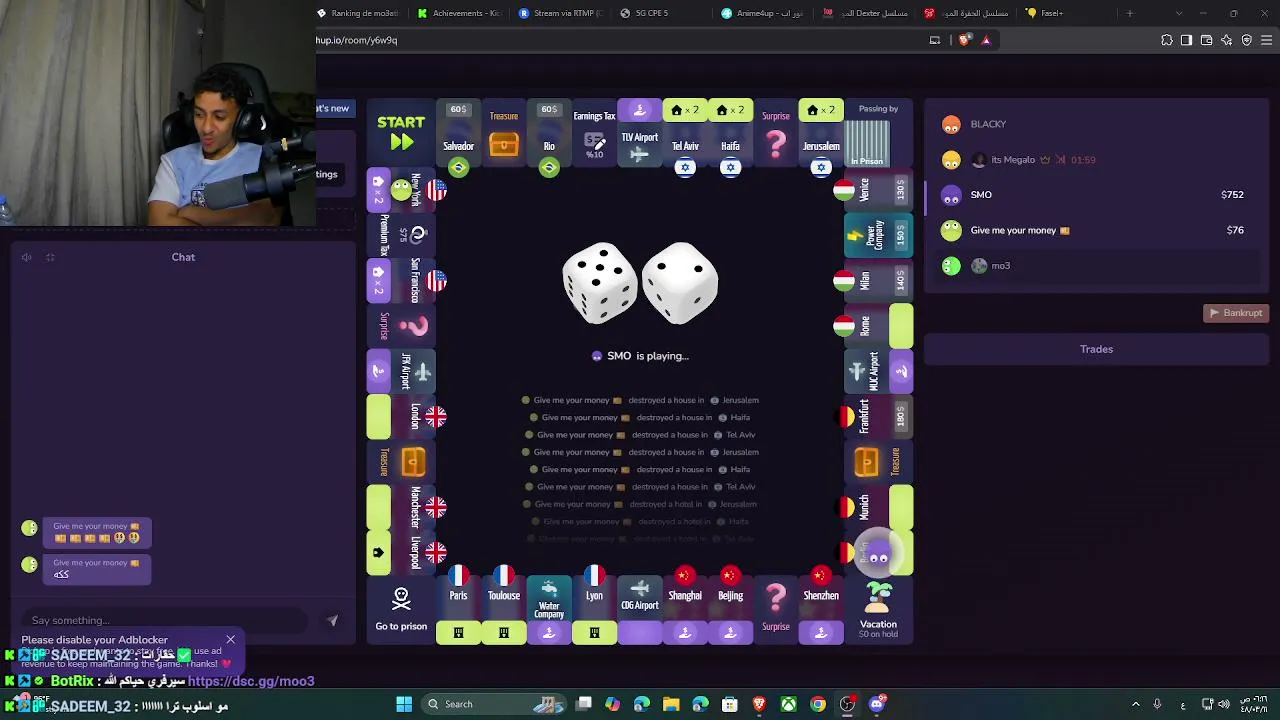
Task: Send the chat message with arrow icon
Action: point(333,620)
